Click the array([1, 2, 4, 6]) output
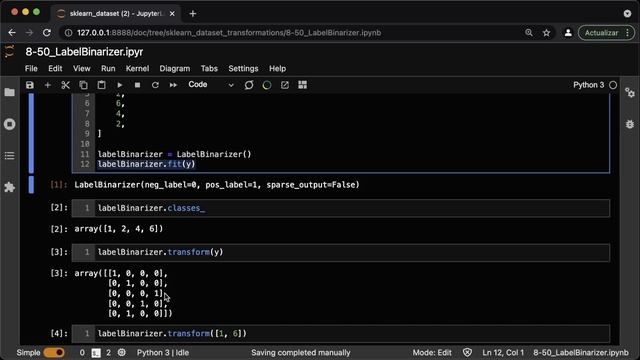Image resolution: width=640 pixels, height=360 pixels. 118,229
